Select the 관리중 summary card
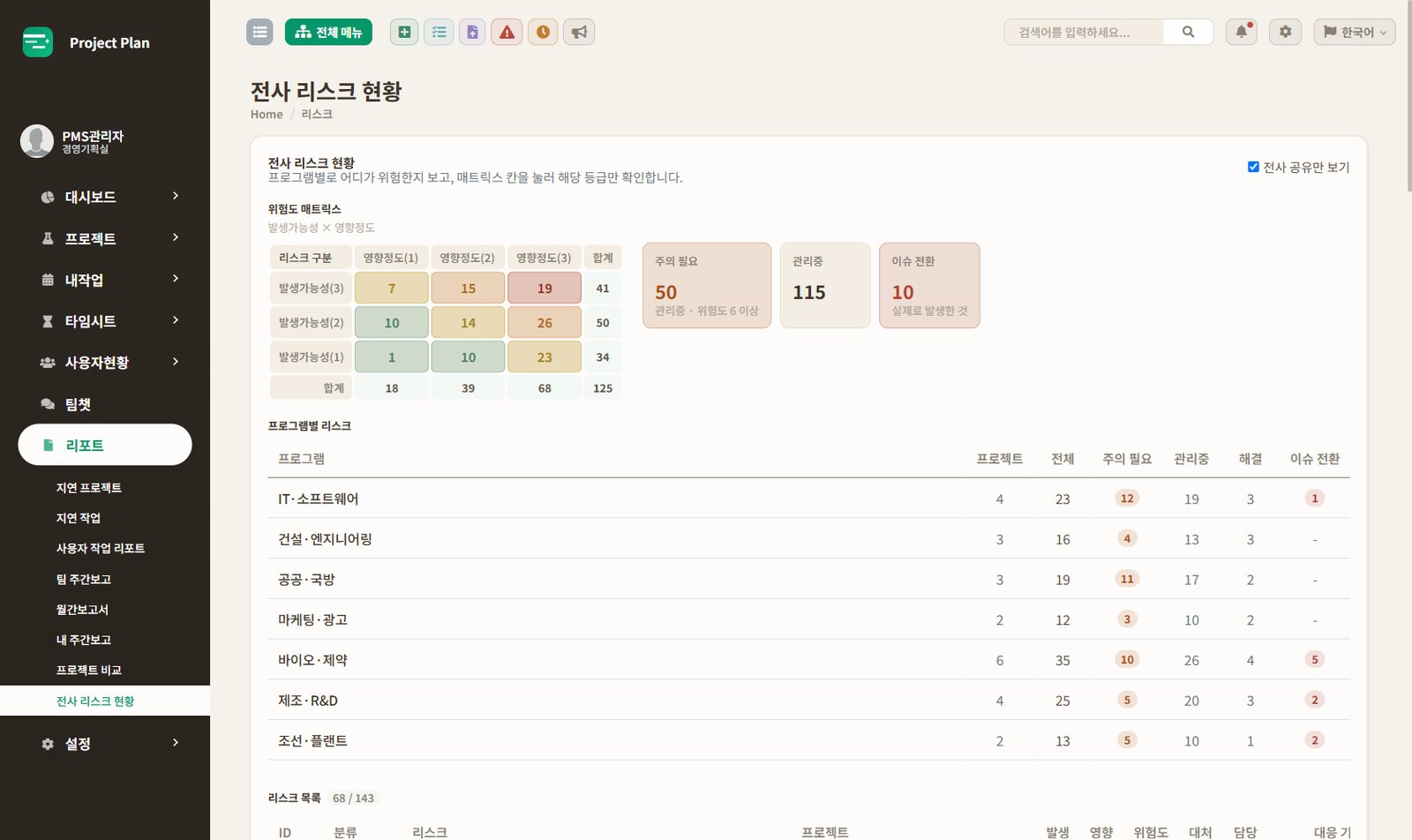 (x=825, y=285)
